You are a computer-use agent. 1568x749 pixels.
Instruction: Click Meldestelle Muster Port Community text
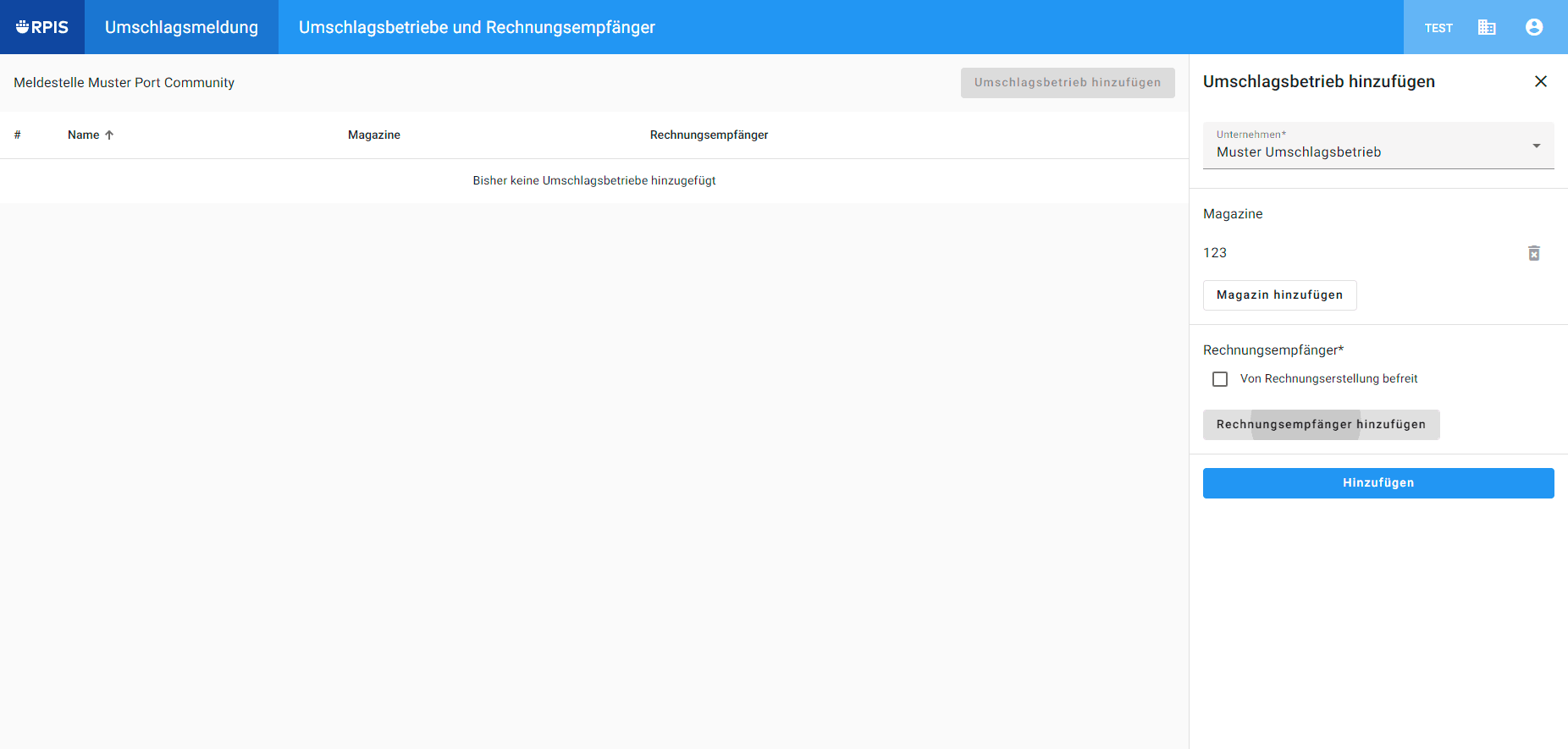point(124,82)
